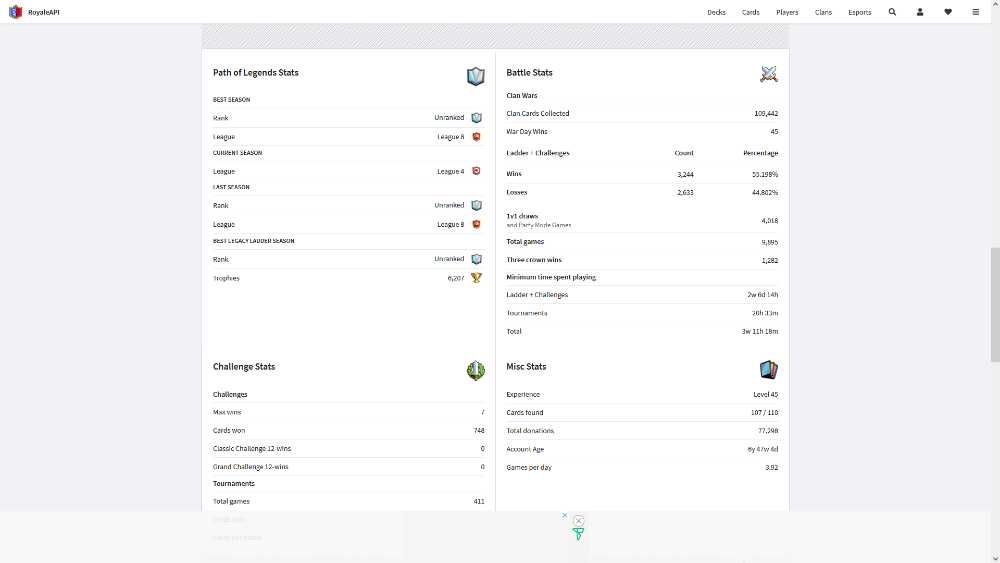Select the Misc Stats heading
The image size is (1000, 563).
click(526, 367)
